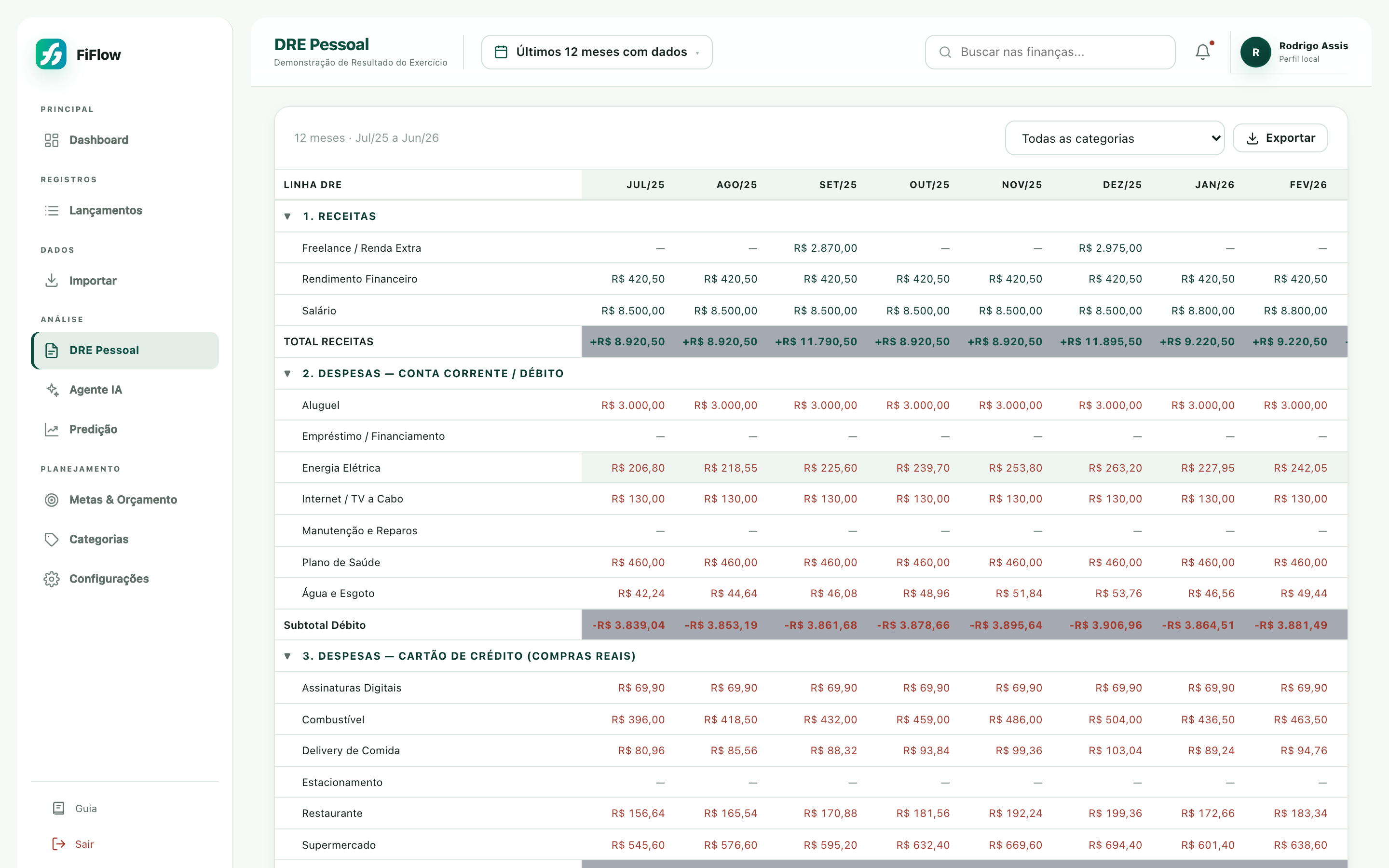1389x868 pixels.
Task: Click the Guia book icon
Action: 58,808
